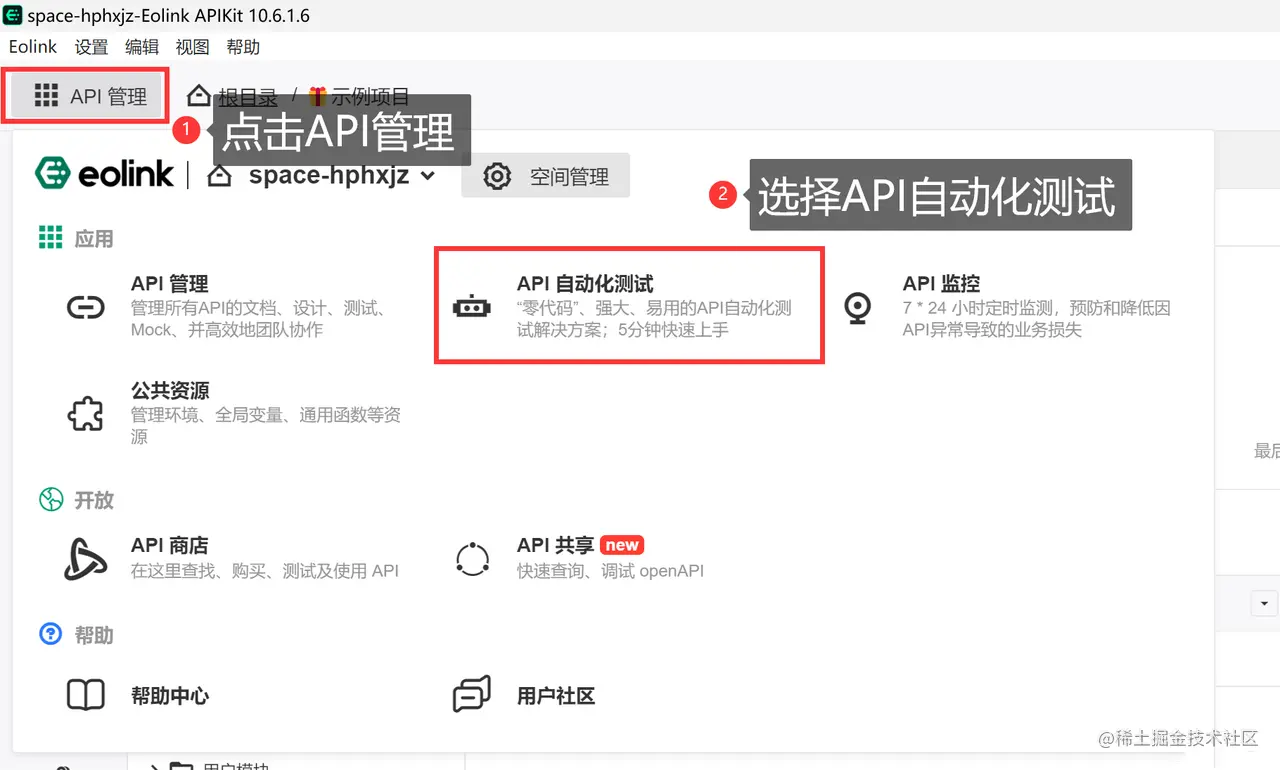Click the 示例项目 gift icon

(318, 96)
